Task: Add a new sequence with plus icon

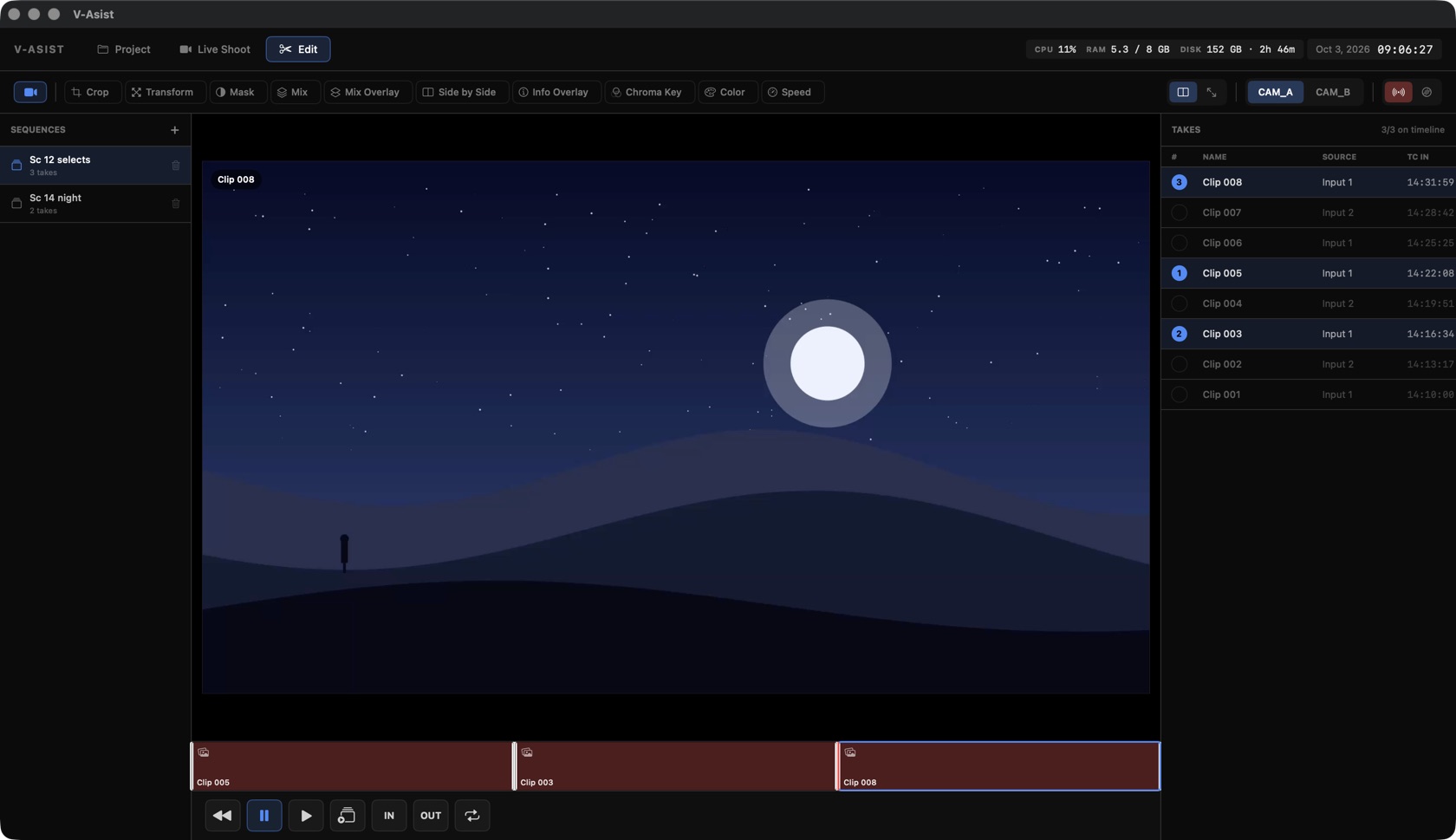Action: click(175, 130)
